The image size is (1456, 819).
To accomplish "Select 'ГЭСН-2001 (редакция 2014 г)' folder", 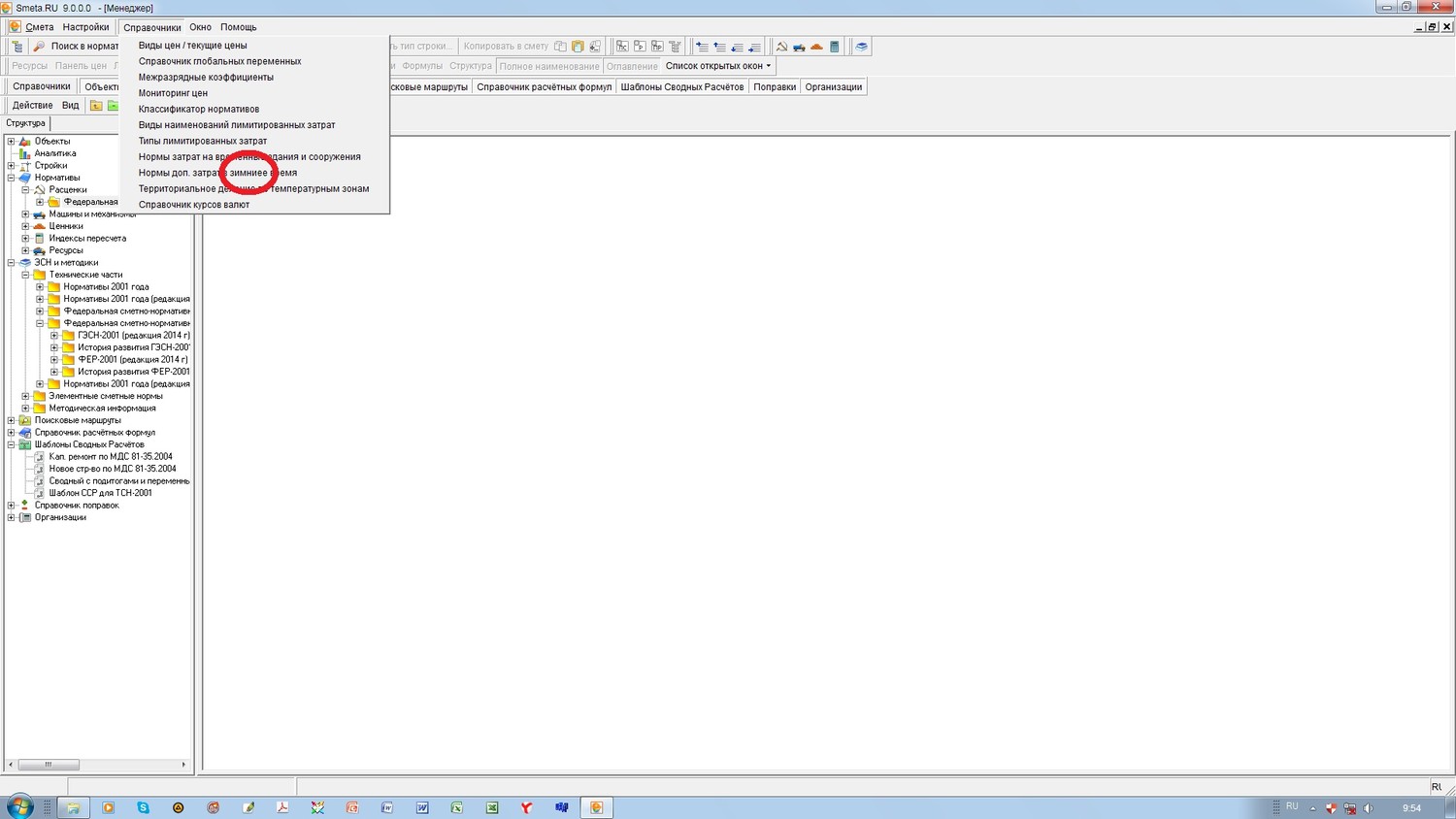I will (134, 336).
